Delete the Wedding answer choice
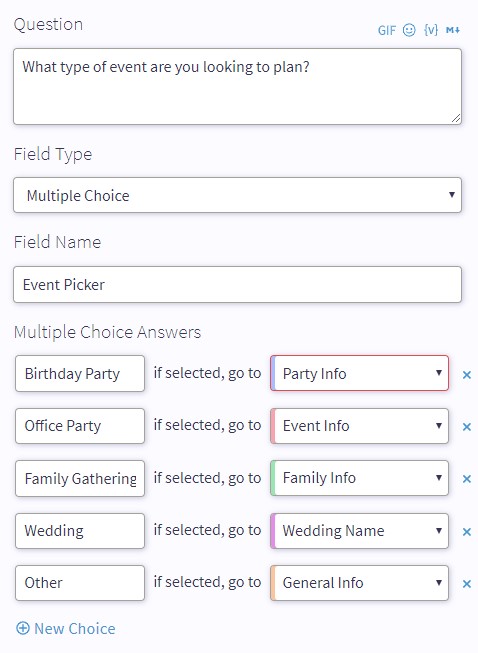 (x=467, y=532)
